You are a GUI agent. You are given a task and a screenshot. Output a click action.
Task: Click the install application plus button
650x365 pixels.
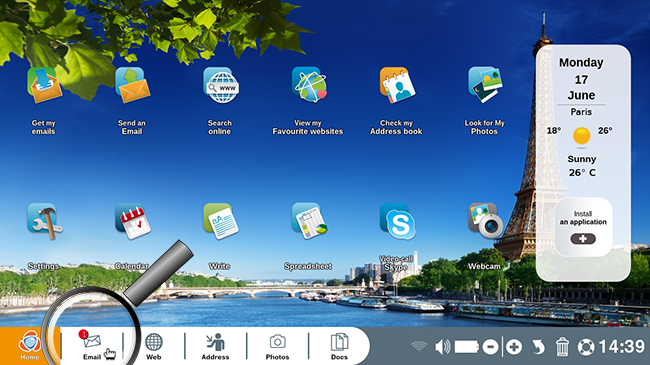583,239
